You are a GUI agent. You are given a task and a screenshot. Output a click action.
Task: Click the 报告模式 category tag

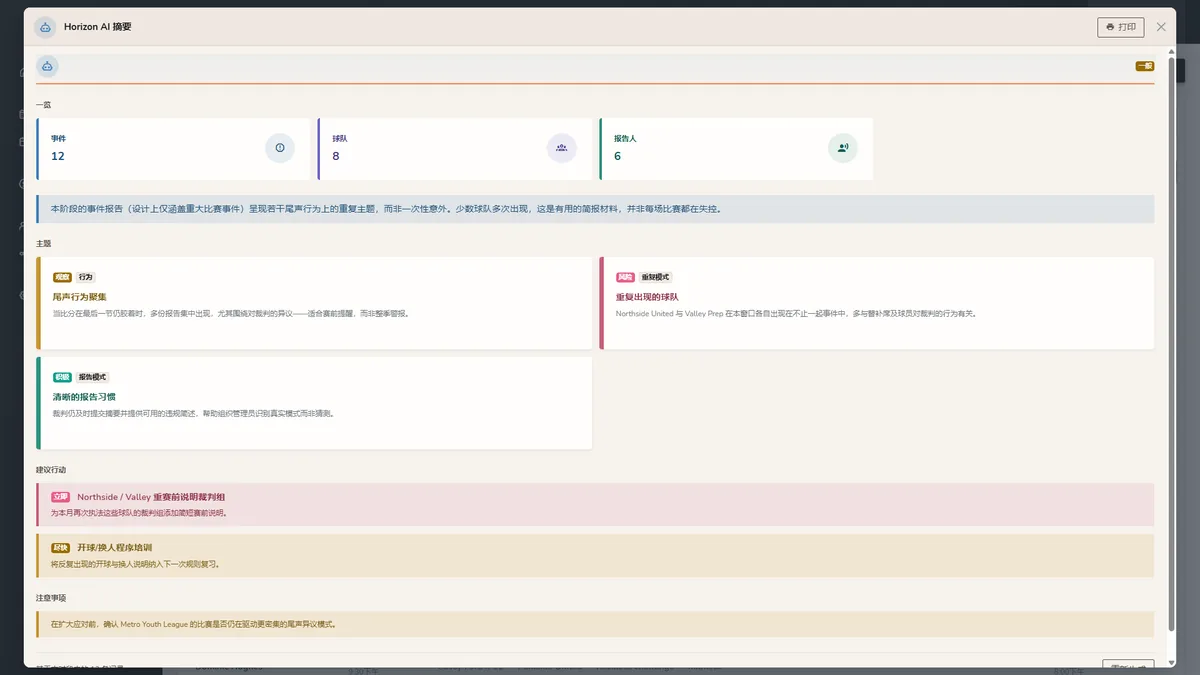tap(92, 377)
